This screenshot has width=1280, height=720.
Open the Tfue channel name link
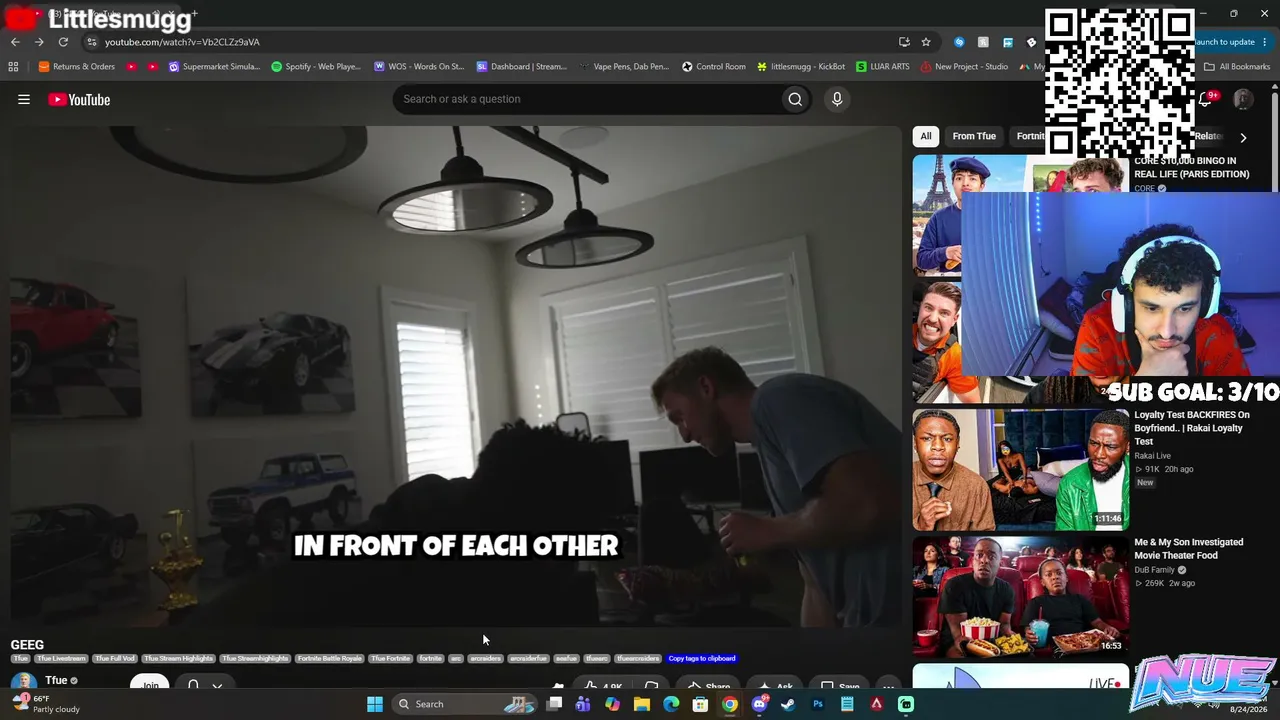[x=56, y=680]
